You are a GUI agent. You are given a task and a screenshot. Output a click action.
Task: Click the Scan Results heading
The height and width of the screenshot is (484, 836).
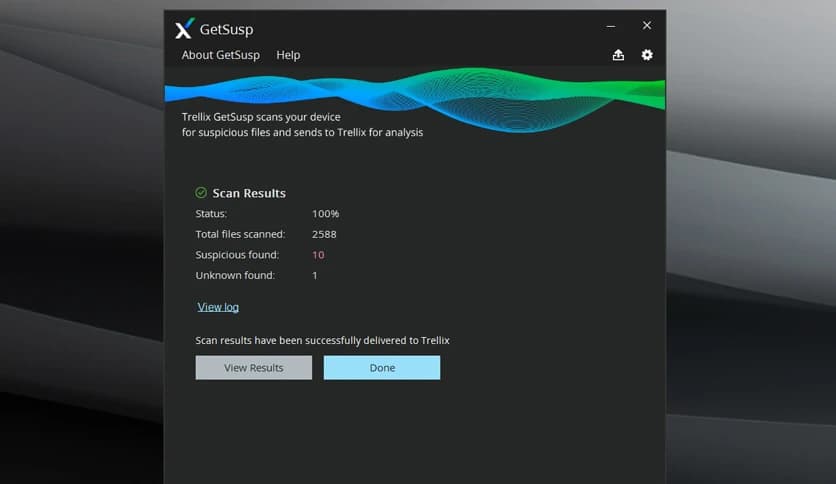[249, 193]
